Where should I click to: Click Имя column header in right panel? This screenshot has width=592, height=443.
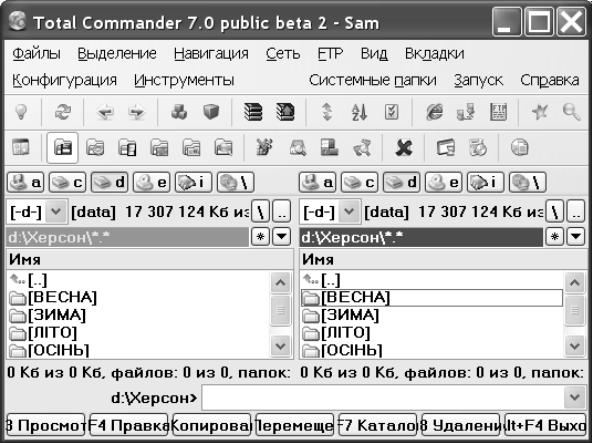pyautogui.click(x=444, y=259)
